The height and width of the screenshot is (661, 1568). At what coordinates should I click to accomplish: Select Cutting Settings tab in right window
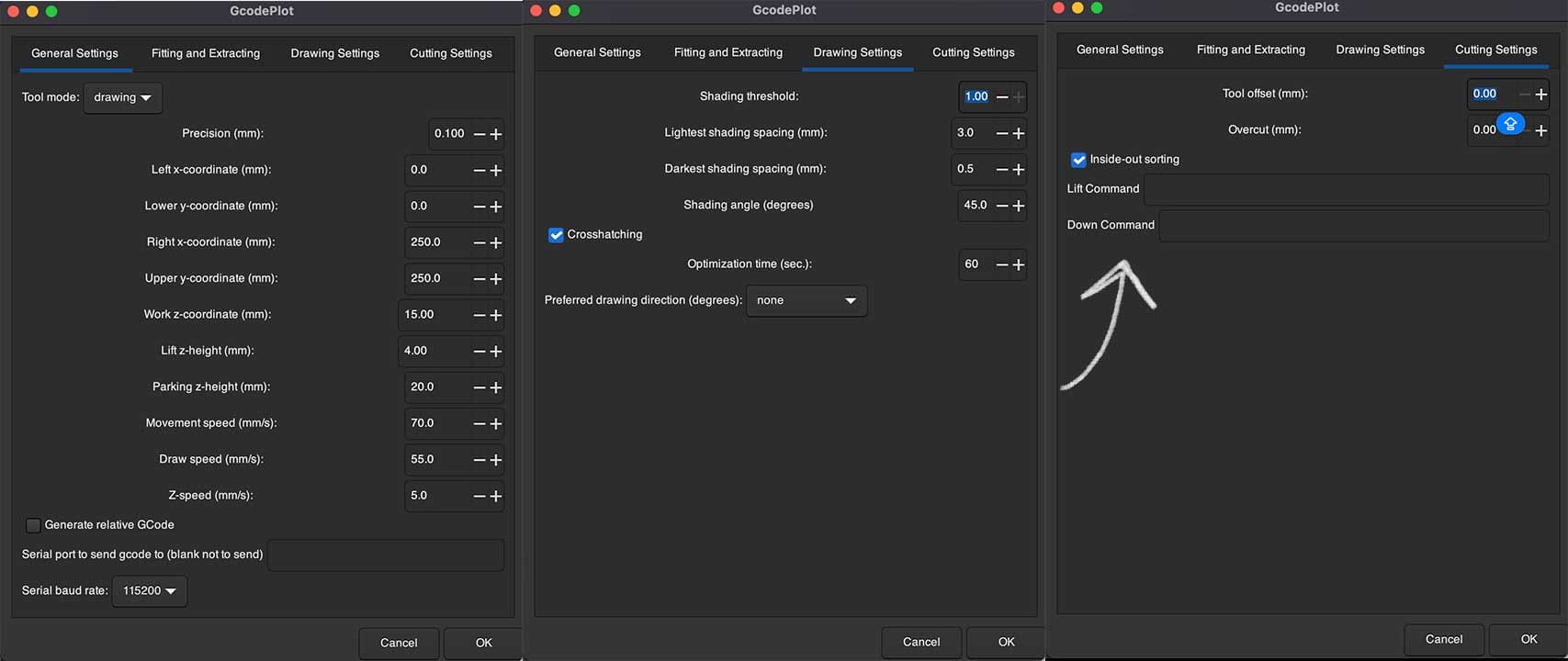(x=1496, y=50)
